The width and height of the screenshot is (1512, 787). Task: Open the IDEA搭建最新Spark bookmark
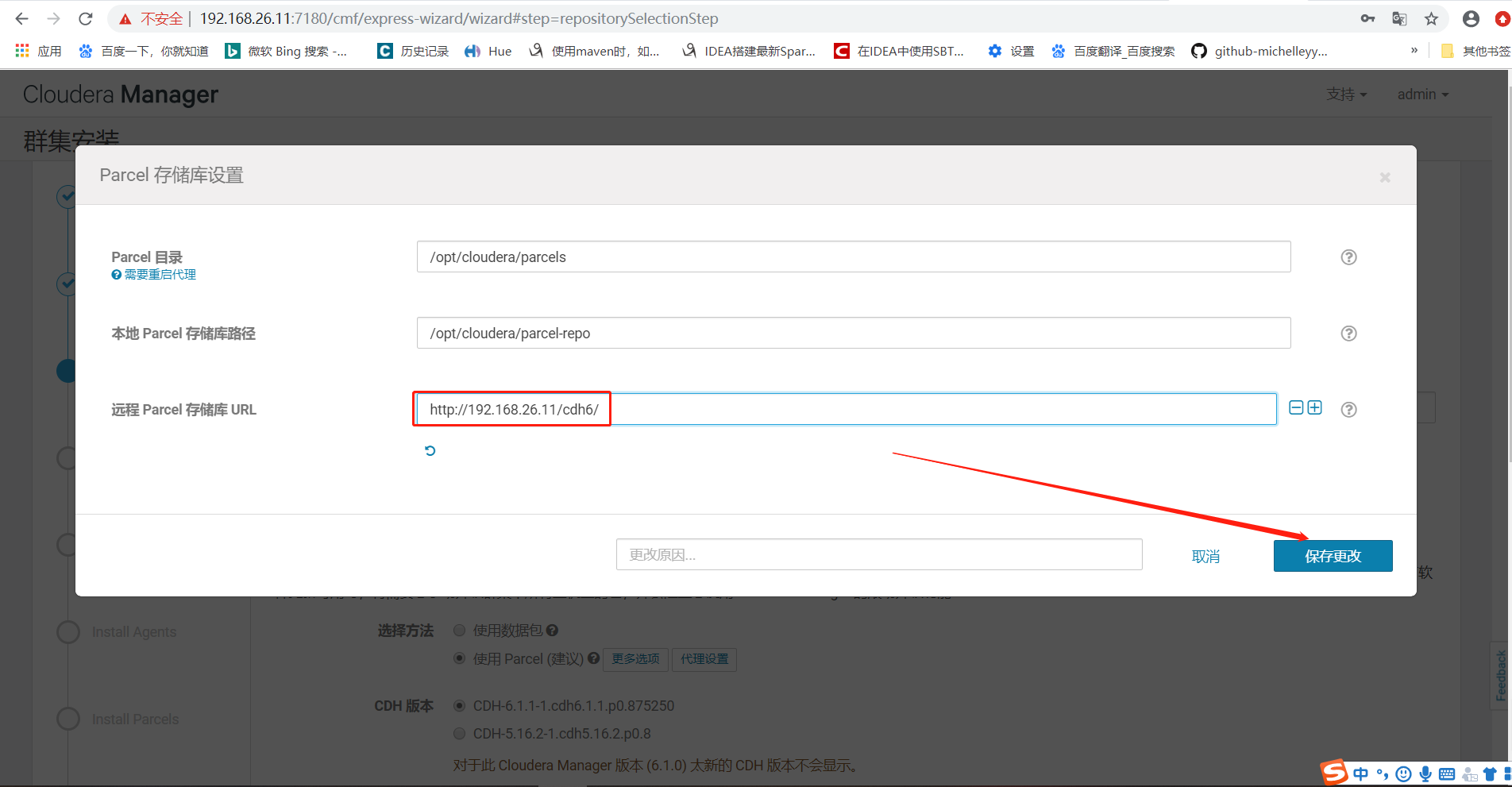point(749,51)
